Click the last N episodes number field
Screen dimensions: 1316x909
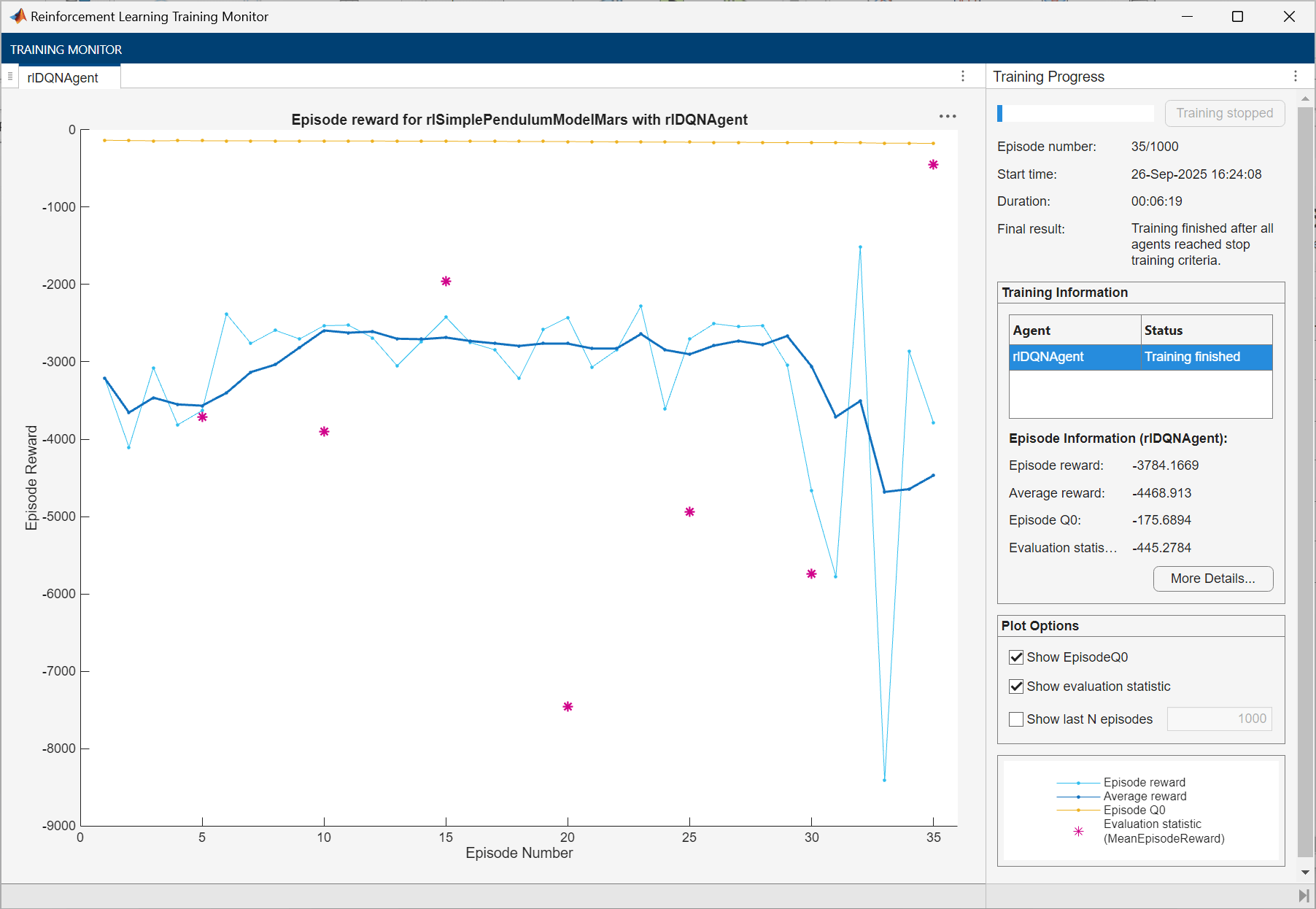(x=1219, y=719)
